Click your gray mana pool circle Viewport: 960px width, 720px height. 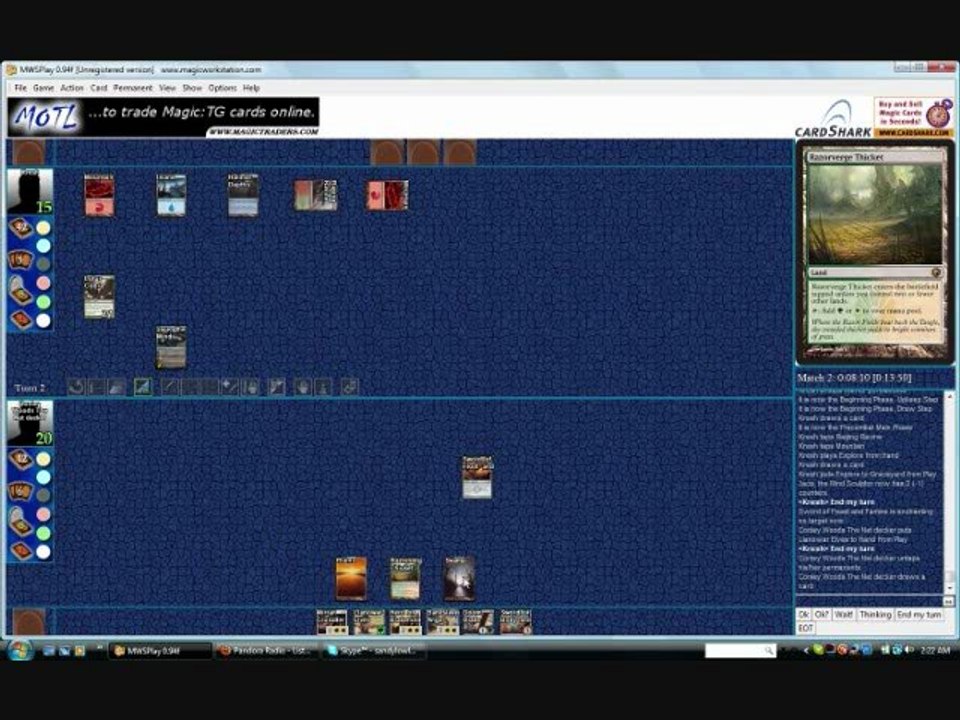point(43,495)
